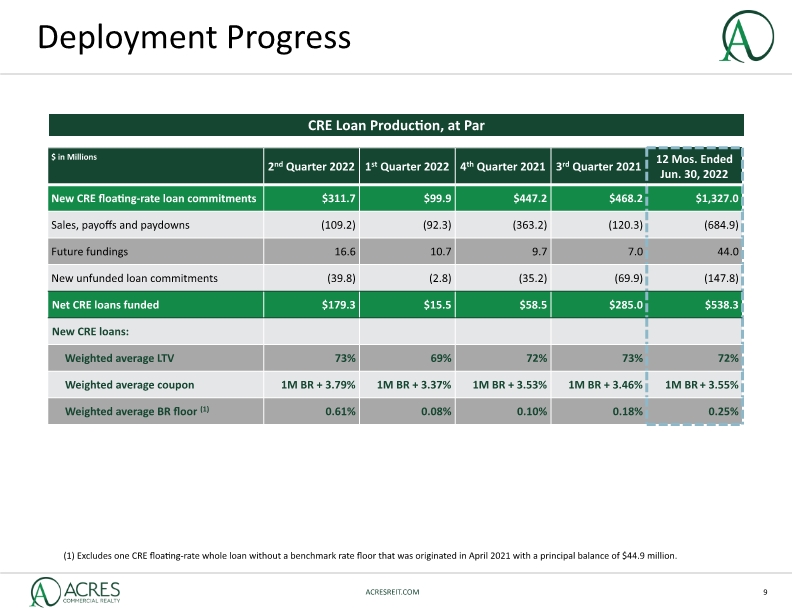792x612 pixels.
Task: Select the 2nd Quarter 2022 column header
Action: coord(311,166)
